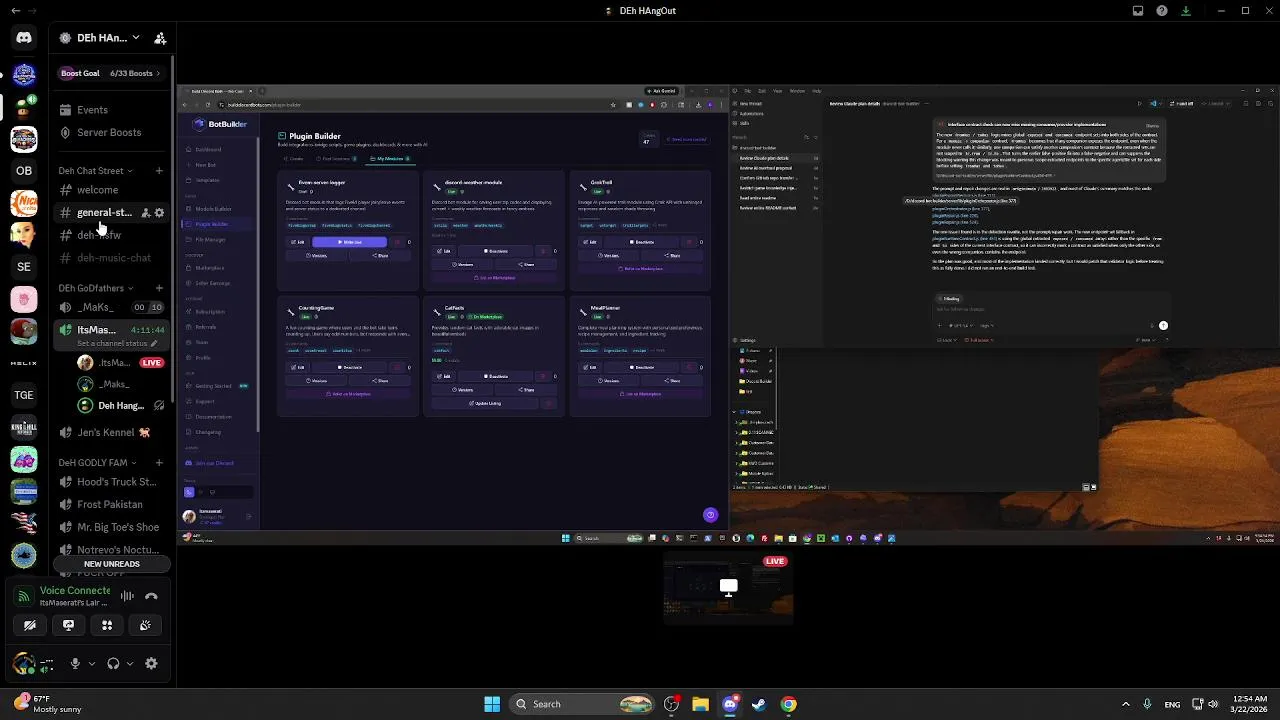
Task: Open the deh-nsfw channel
Action: (112, 235)
